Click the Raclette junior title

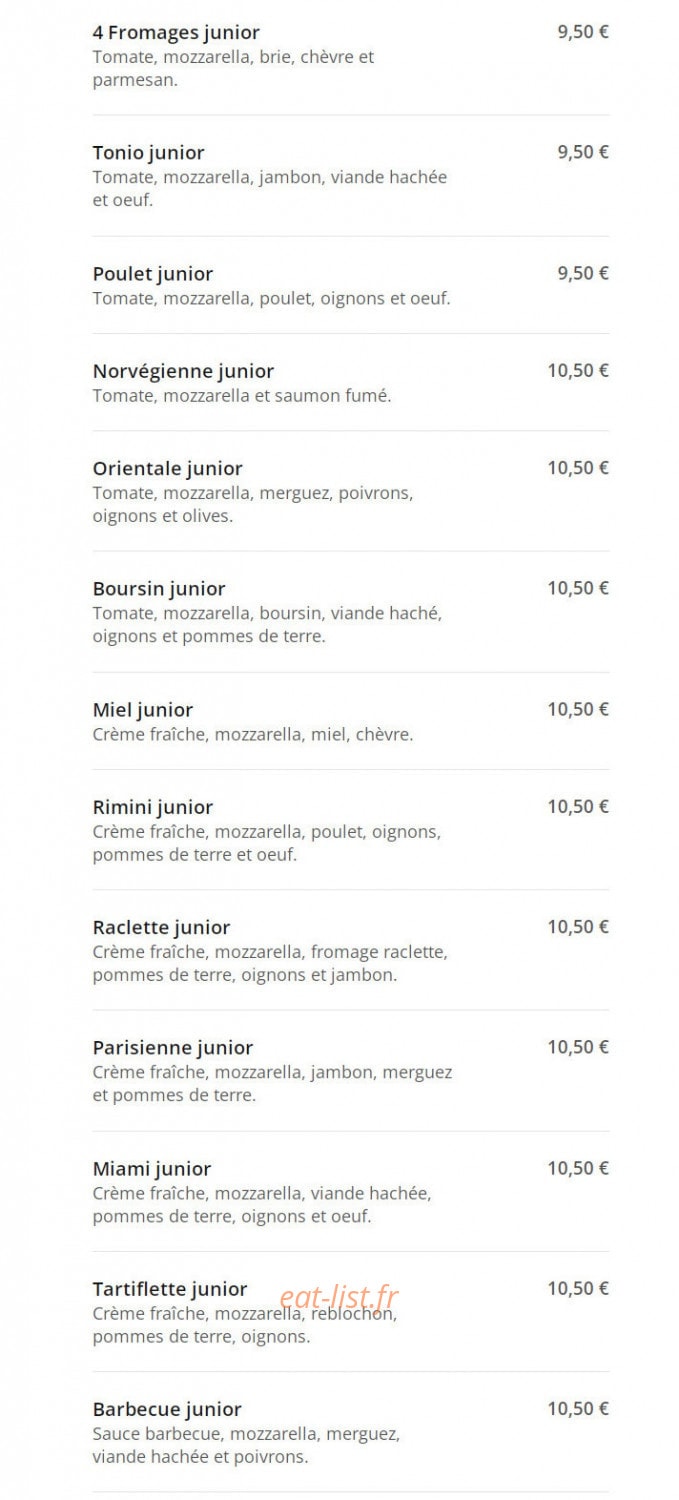pos(161,928)
